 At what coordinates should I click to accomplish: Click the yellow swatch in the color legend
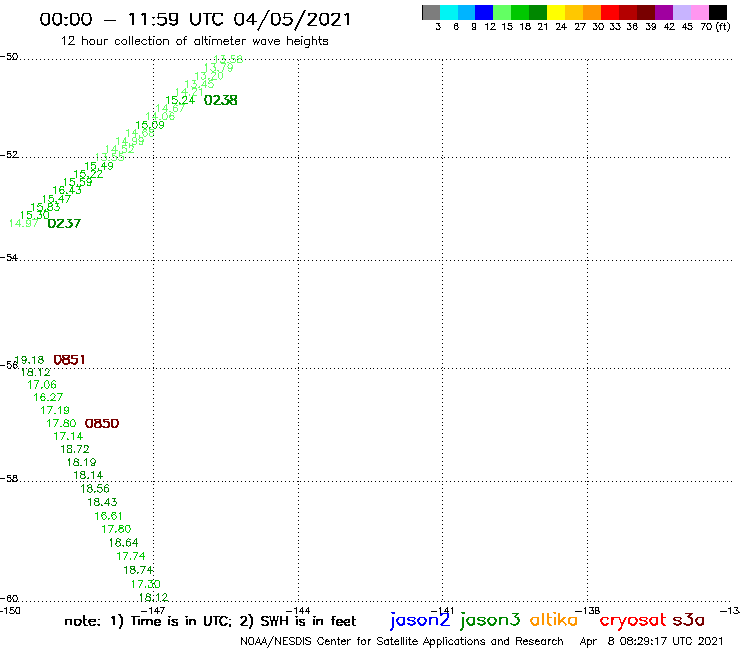[x=556, y=12]
